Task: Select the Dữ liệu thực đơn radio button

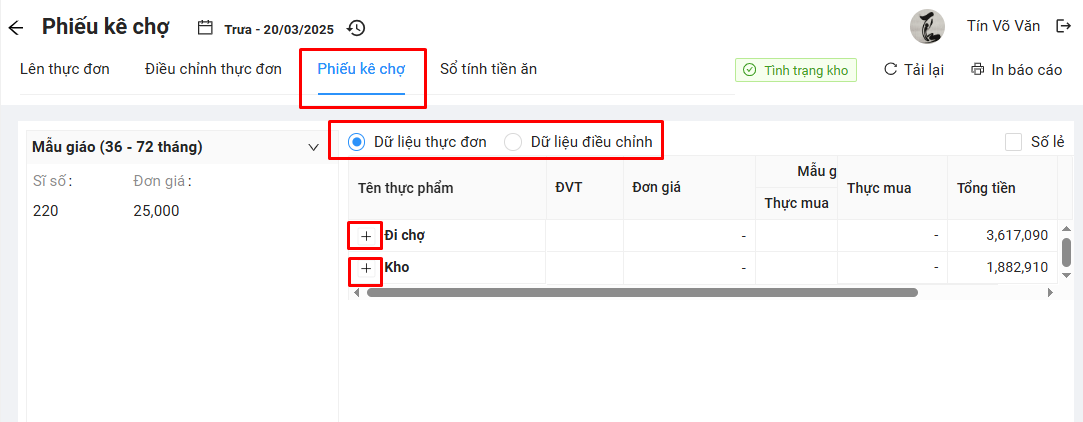Action: pos(356,142)
